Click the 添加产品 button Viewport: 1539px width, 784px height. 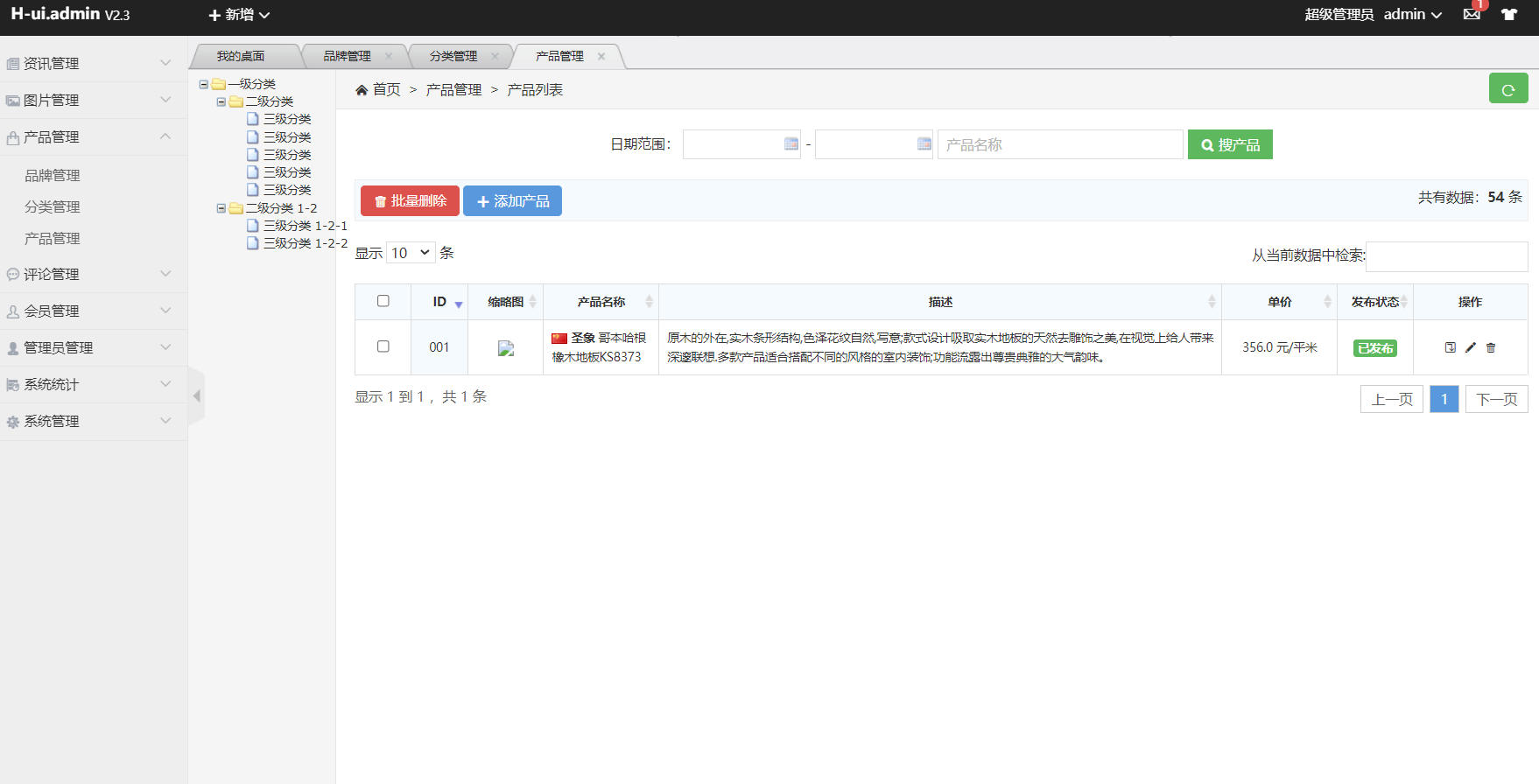click(x=512, y=200)
